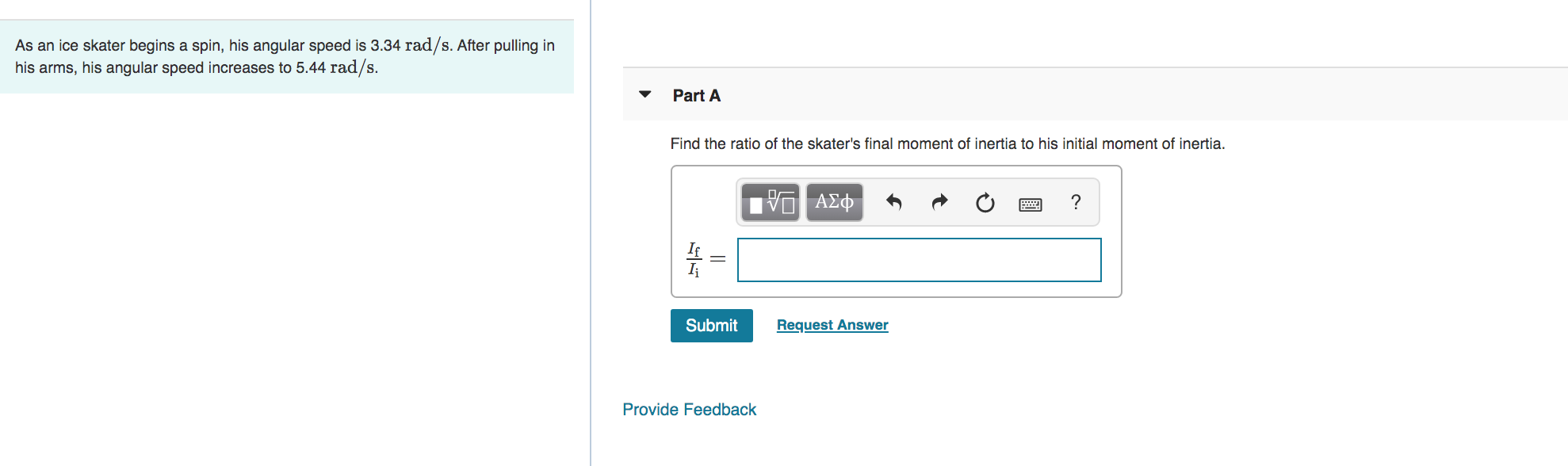
Task: Show keyboard shortcuts via keyboard icon
Action: point(1031,204)
